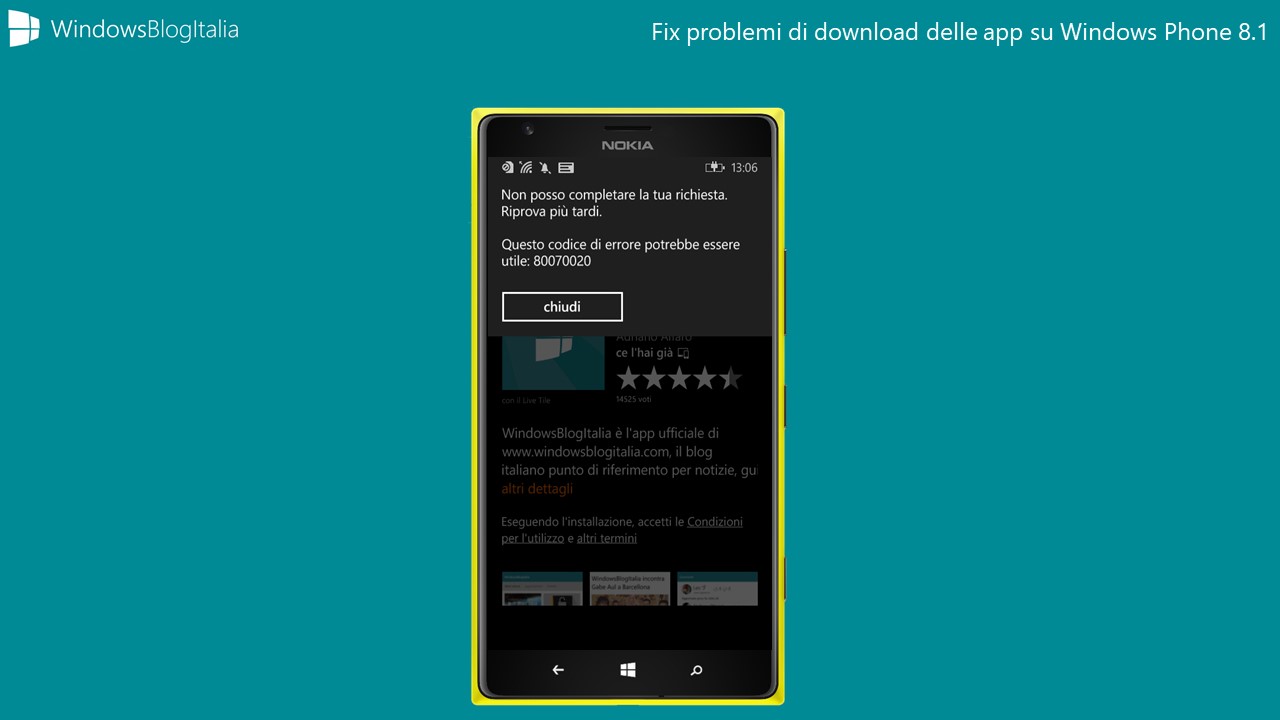Screen dimensions: 1280x720
Task: Tap the first app screenshot thumbnail
Action: [542, 589]
